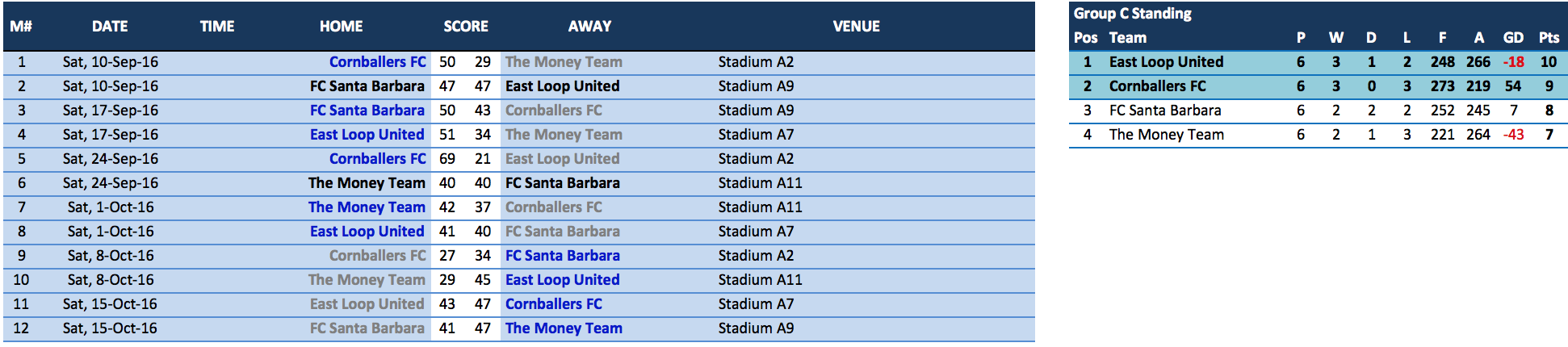Click the HOME column header
This screenshot has width=1568, height=347.
click(341, 27)
